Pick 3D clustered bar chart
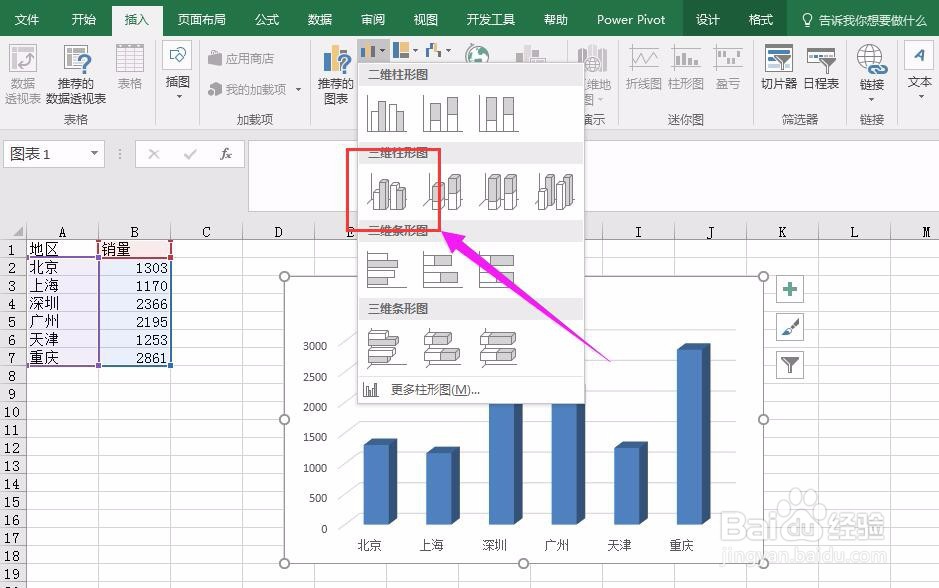 pyautogui.click(x=386, y=348)
